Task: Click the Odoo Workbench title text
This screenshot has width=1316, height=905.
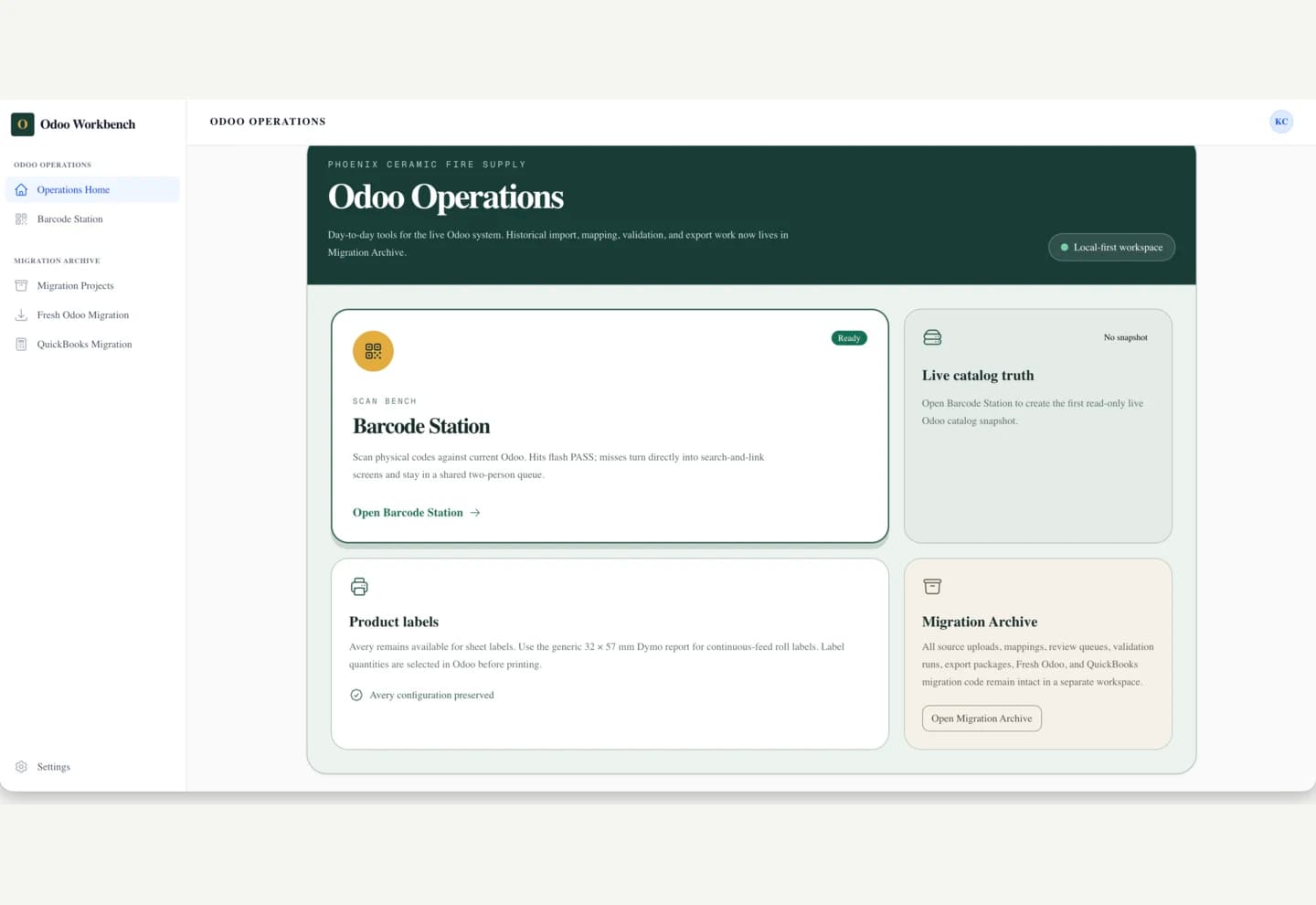Action: tap(88, 124)
